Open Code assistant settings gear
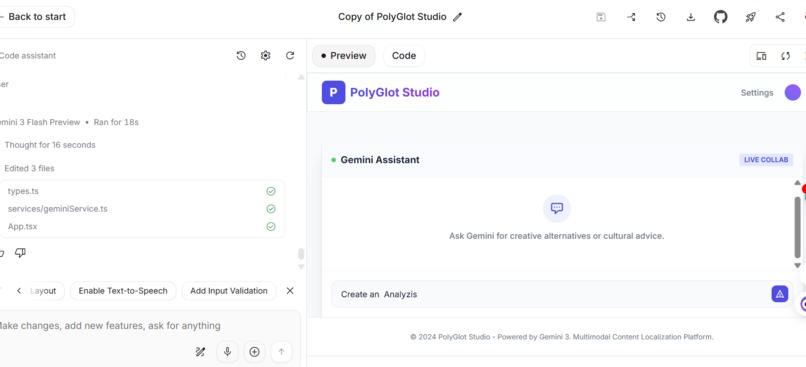The image size is (806, 367). (265, 56)
